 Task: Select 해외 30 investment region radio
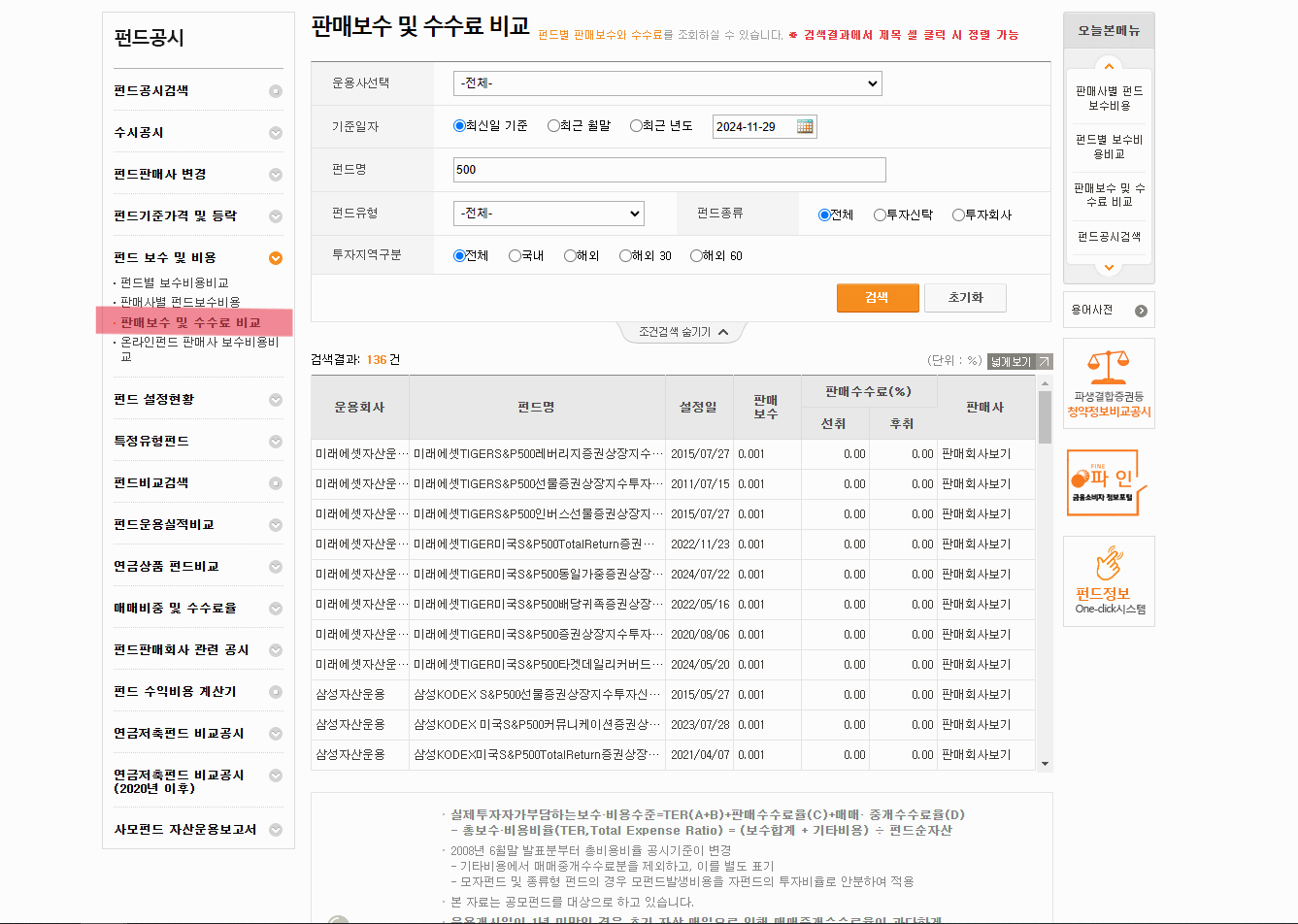point(625,255)
